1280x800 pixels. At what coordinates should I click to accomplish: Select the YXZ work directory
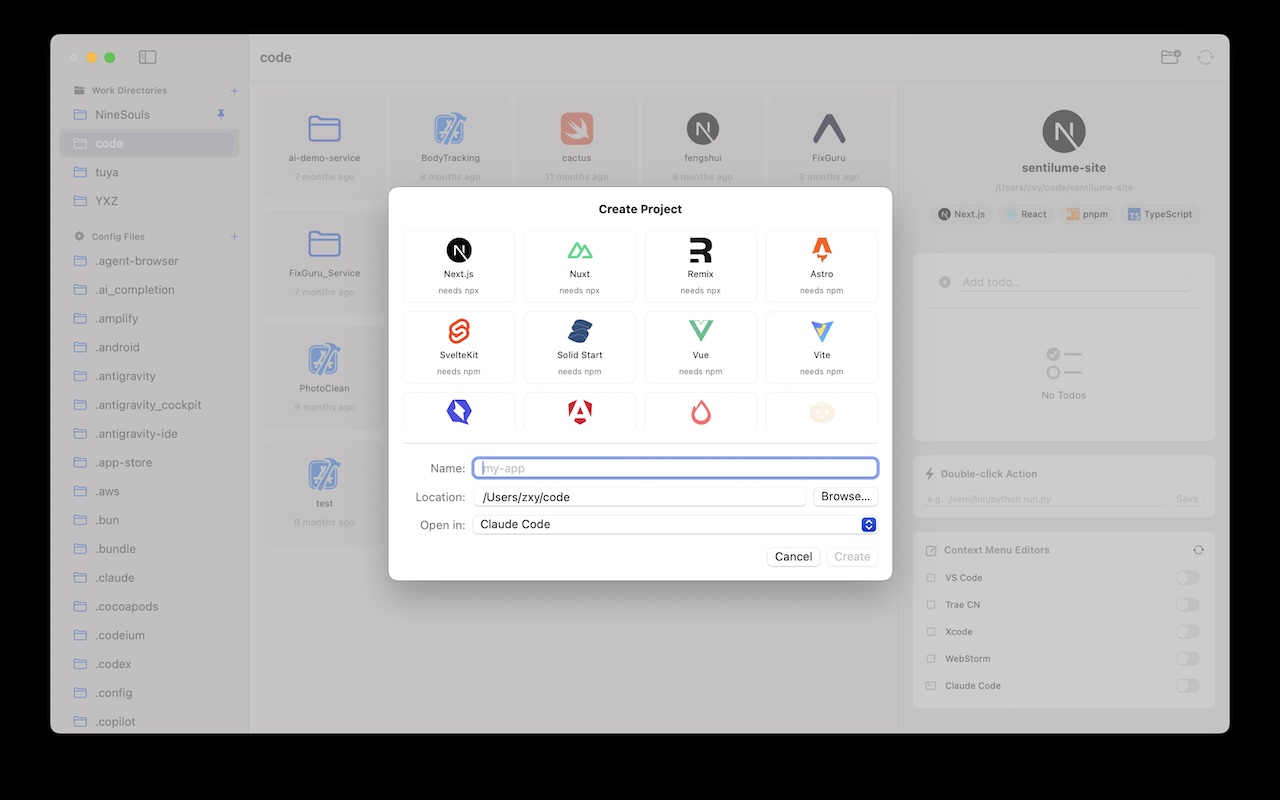(150, 201)
